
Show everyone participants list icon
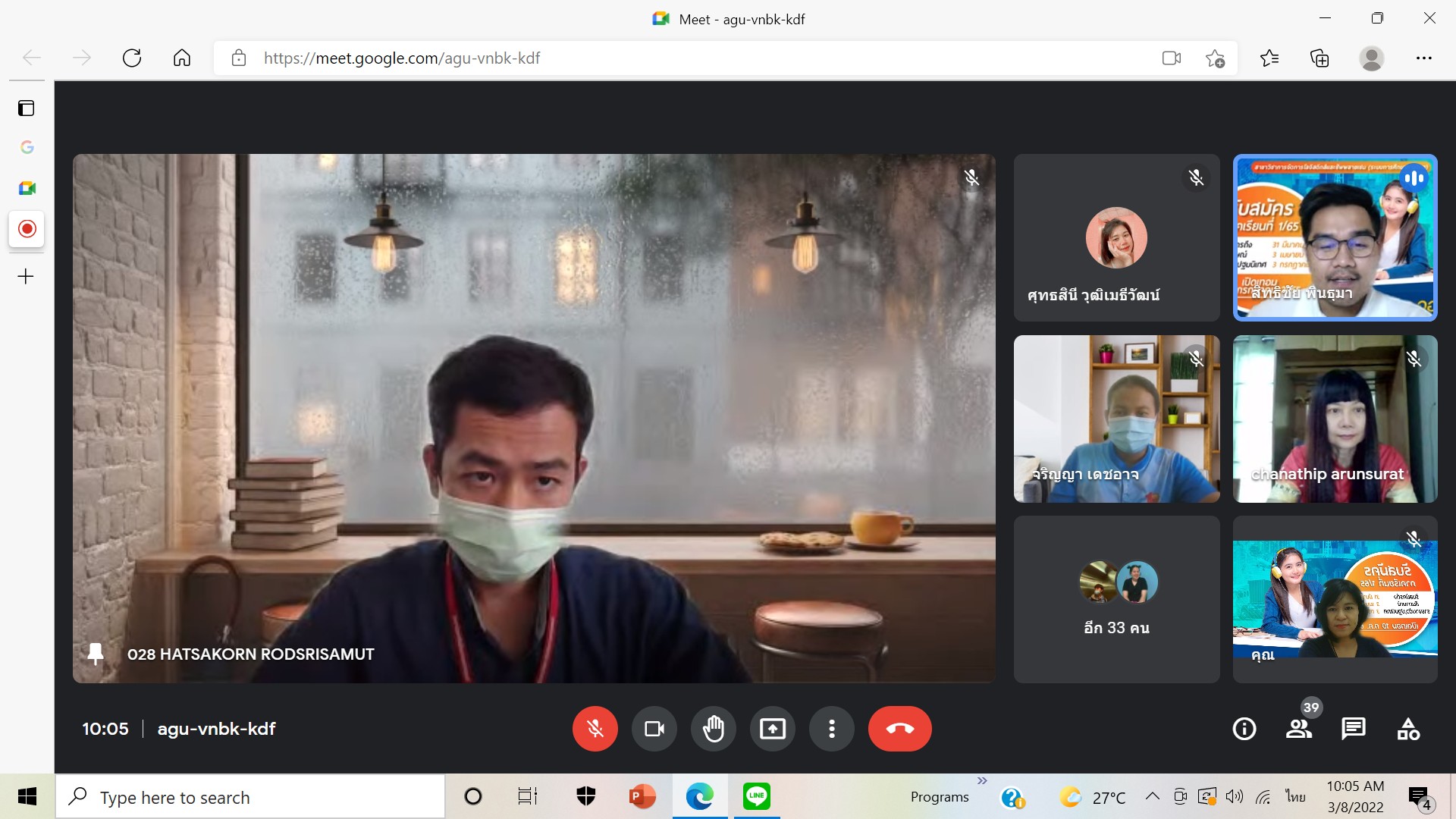click(1298, 729)
